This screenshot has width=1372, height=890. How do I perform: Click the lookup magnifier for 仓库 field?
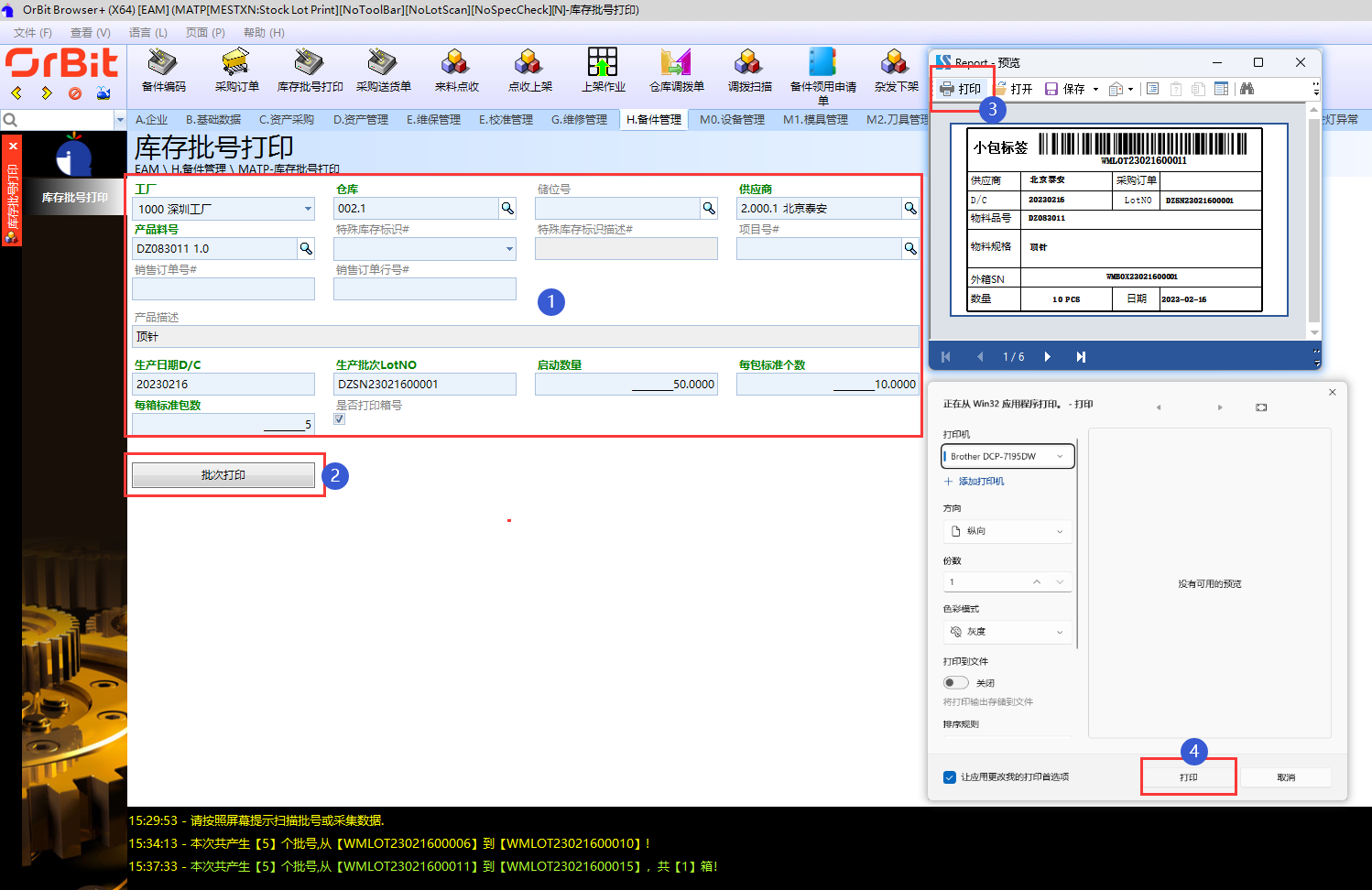(x=507, y=209)
